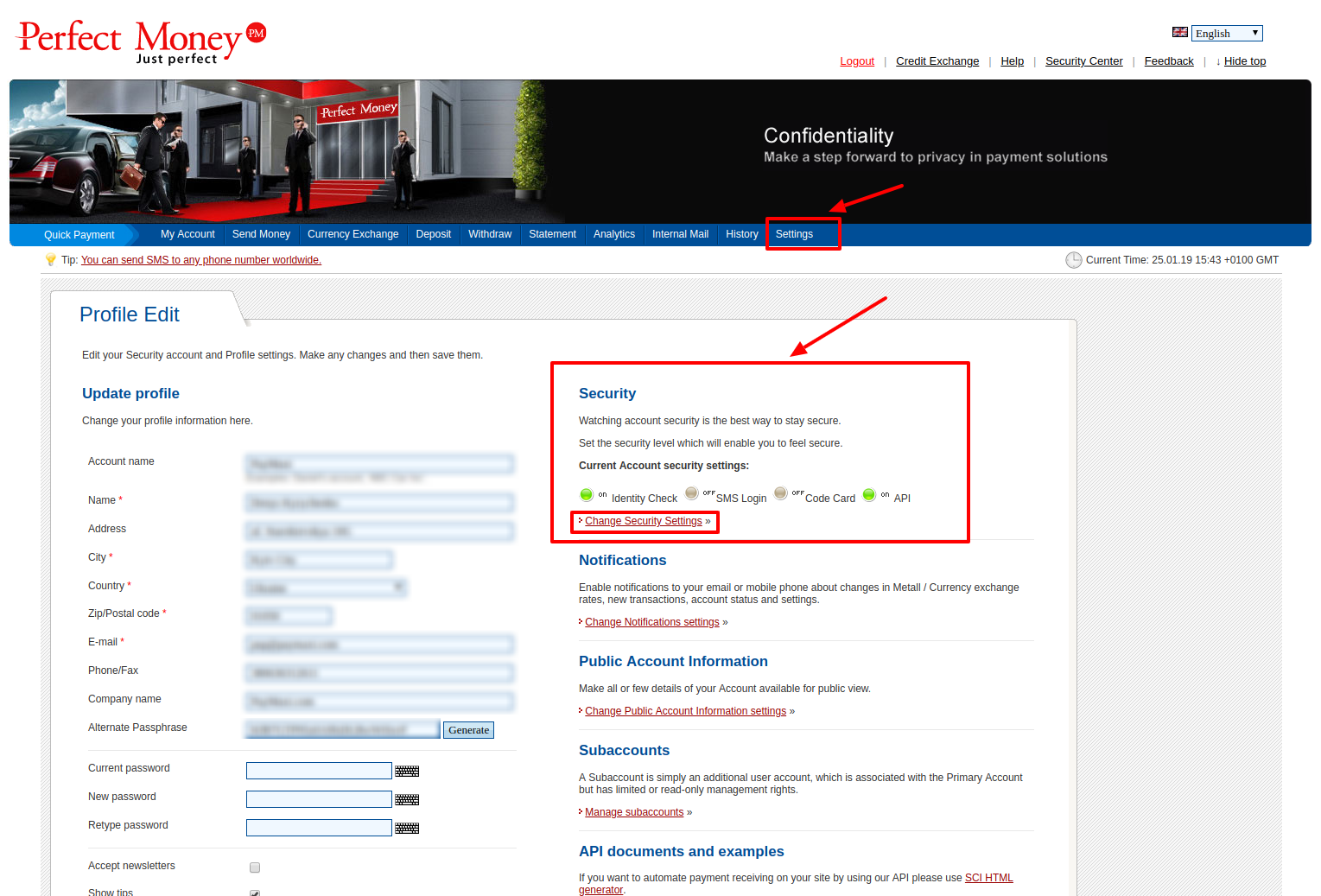
Task: Open the Help link
Action: 1012,61
